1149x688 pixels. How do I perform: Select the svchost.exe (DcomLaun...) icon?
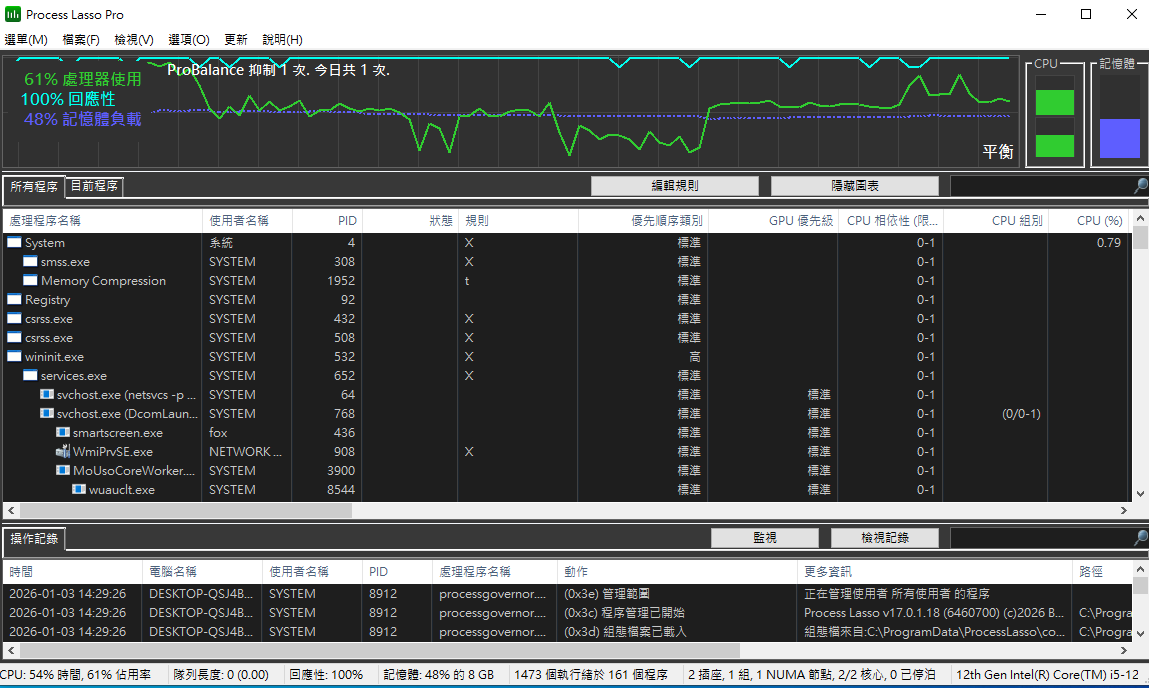coord(46,413)
